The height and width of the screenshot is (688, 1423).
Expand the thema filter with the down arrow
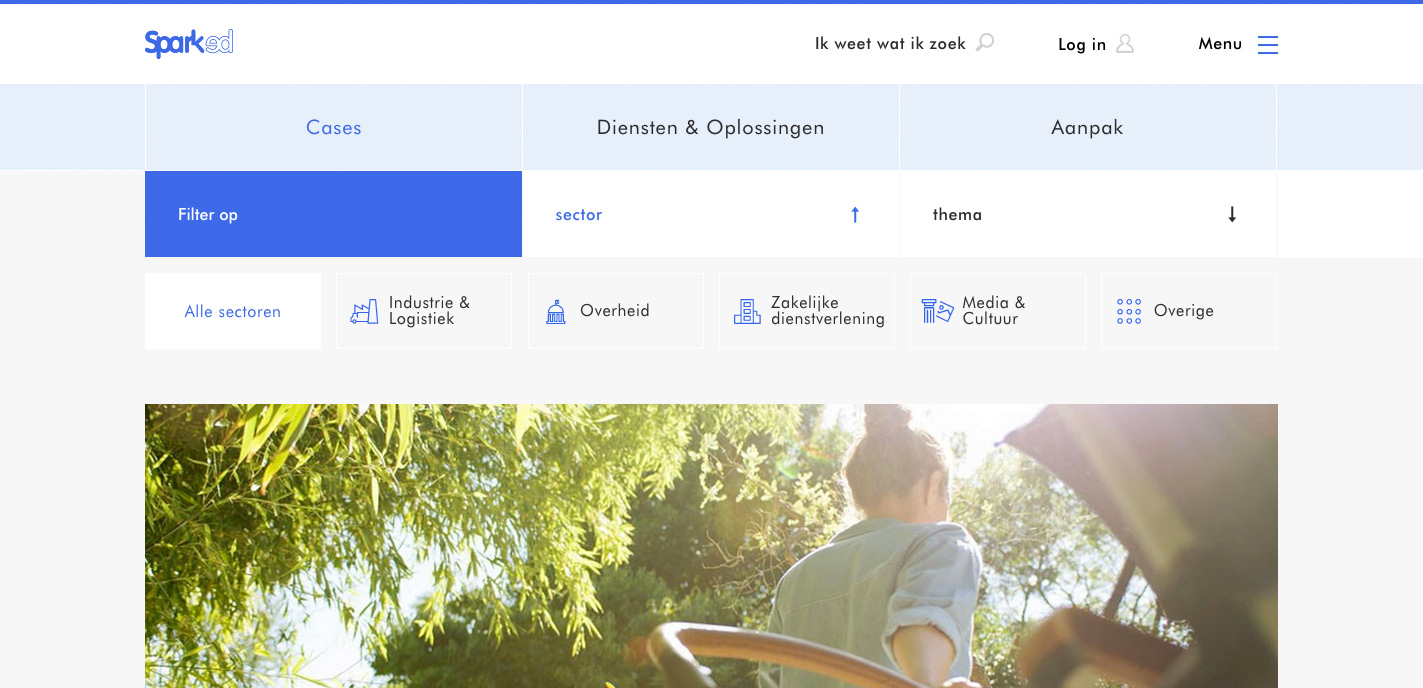click(1232, 214)
